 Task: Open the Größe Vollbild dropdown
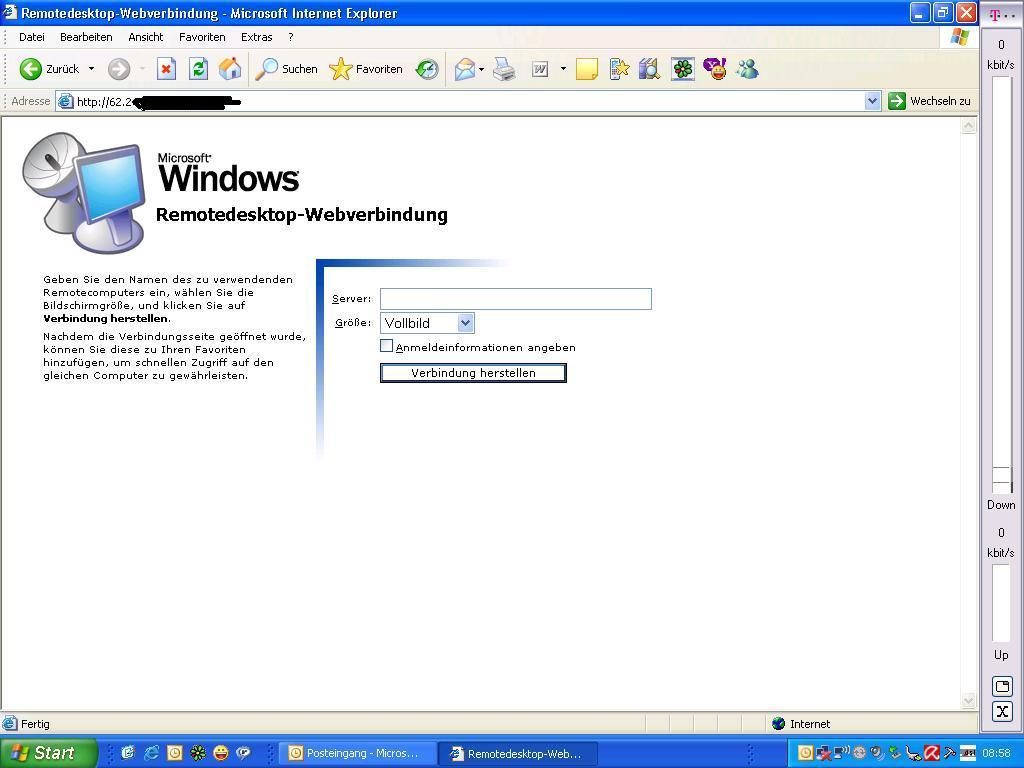coord(427,323)
